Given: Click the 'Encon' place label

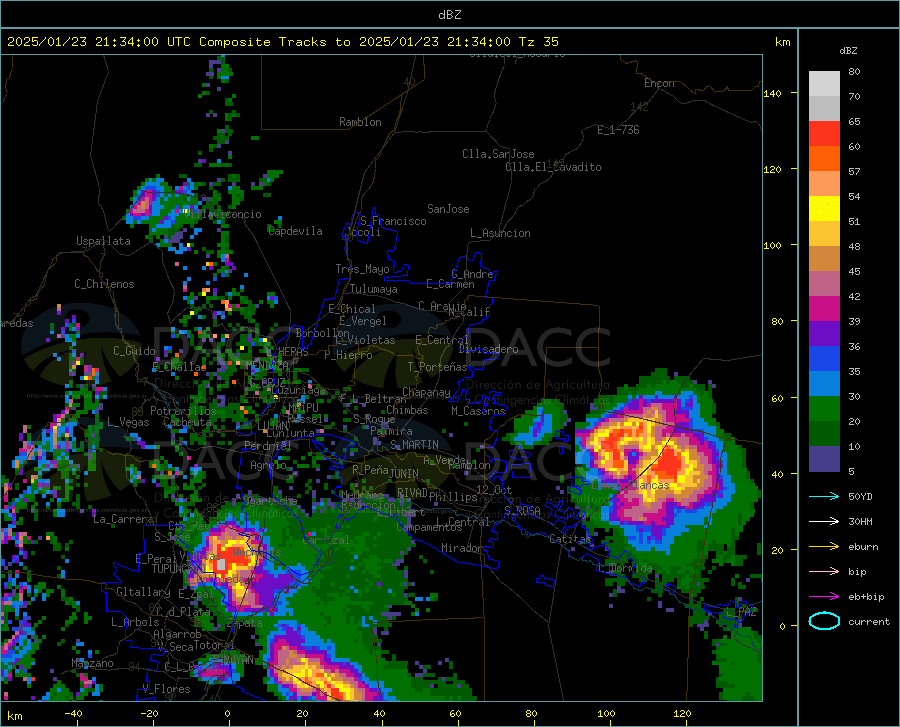Looking at the screenshot, I should tap(659, 83).
